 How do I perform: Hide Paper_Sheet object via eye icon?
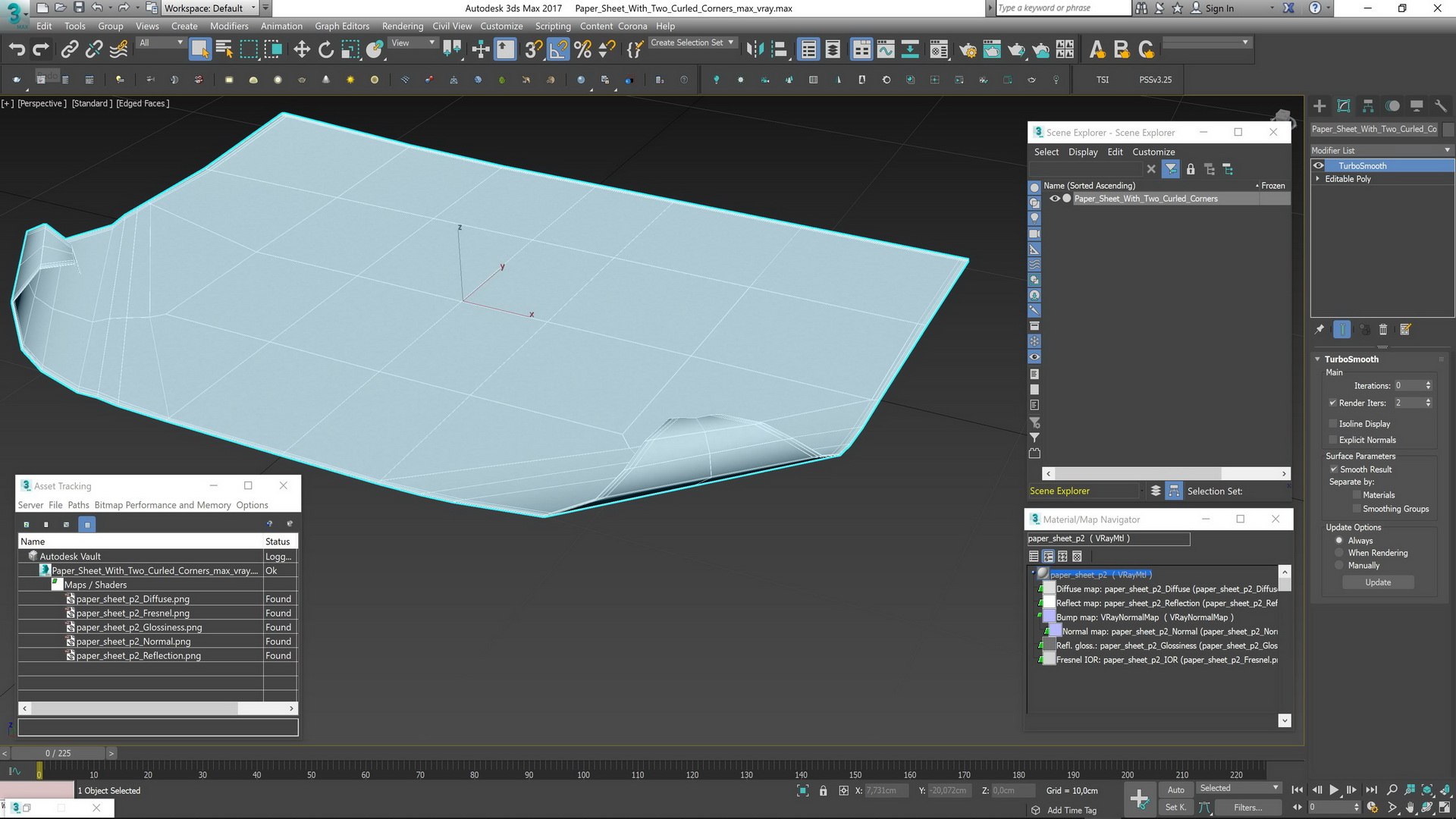[x=1054, y=199]
